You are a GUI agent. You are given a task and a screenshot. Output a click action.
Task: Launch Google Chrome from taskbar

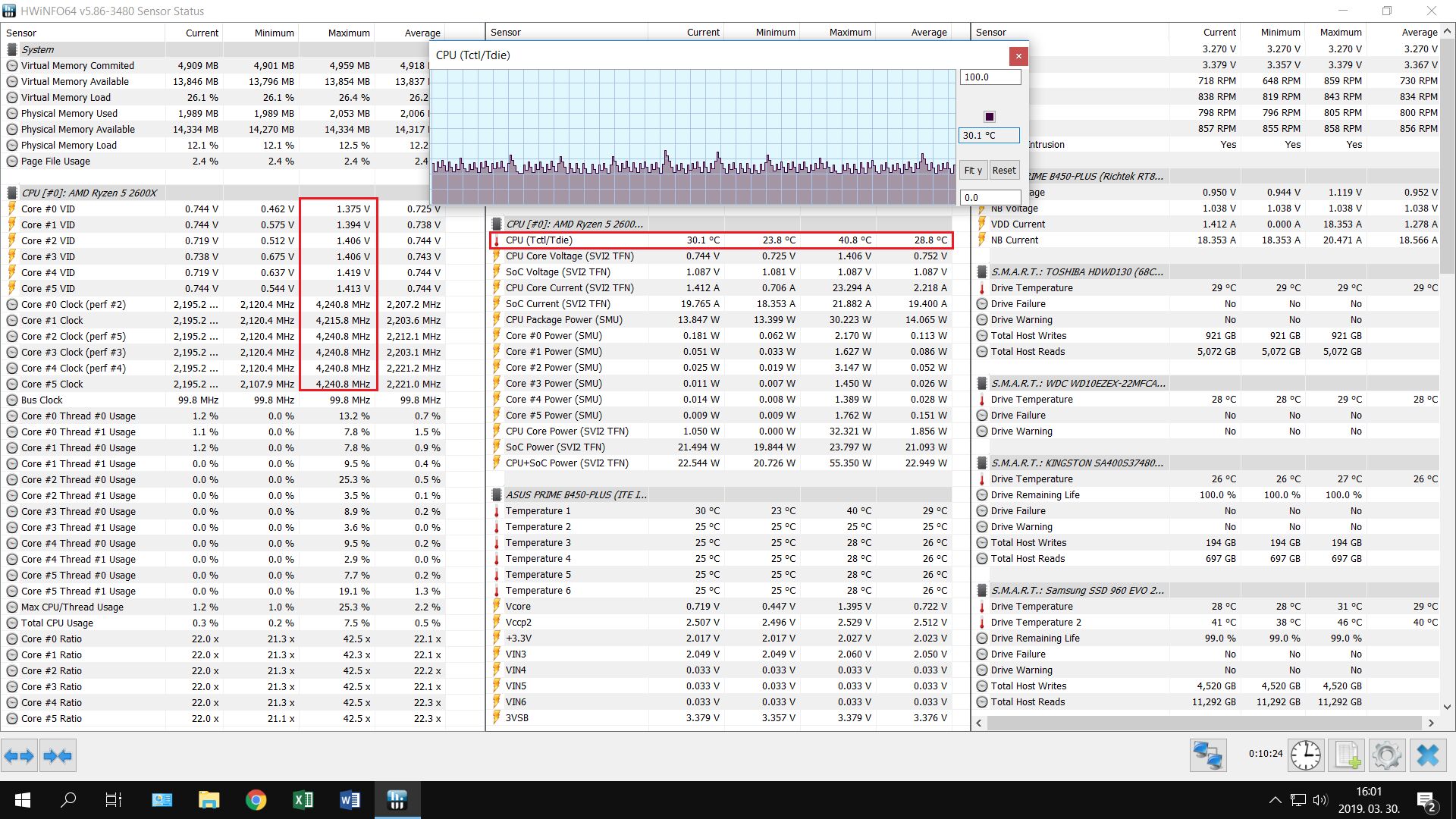(256, 800)
